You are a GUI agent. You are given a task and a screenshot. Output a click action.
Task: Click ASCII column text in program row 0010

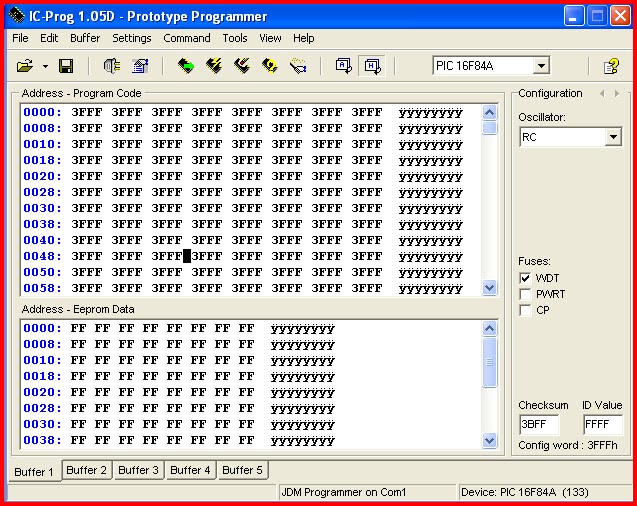tap(431, 145)
